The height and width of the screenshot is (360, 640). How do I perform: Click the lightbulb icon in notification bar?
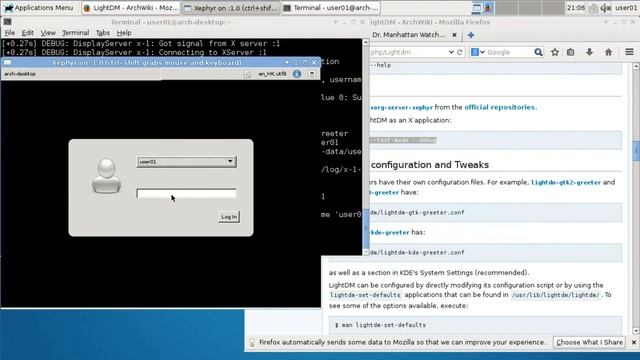[x=252, y=342]
